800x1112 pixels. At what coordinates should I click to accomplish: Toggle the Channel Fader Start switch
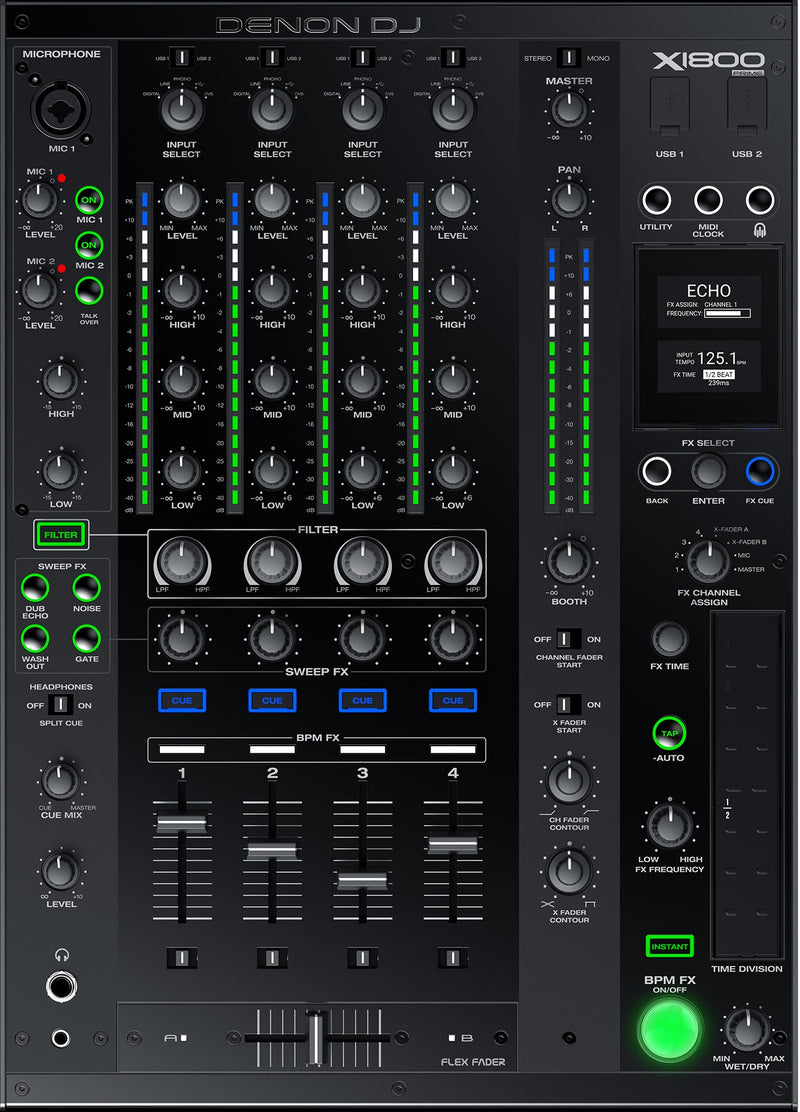click(x=568, y=639)
